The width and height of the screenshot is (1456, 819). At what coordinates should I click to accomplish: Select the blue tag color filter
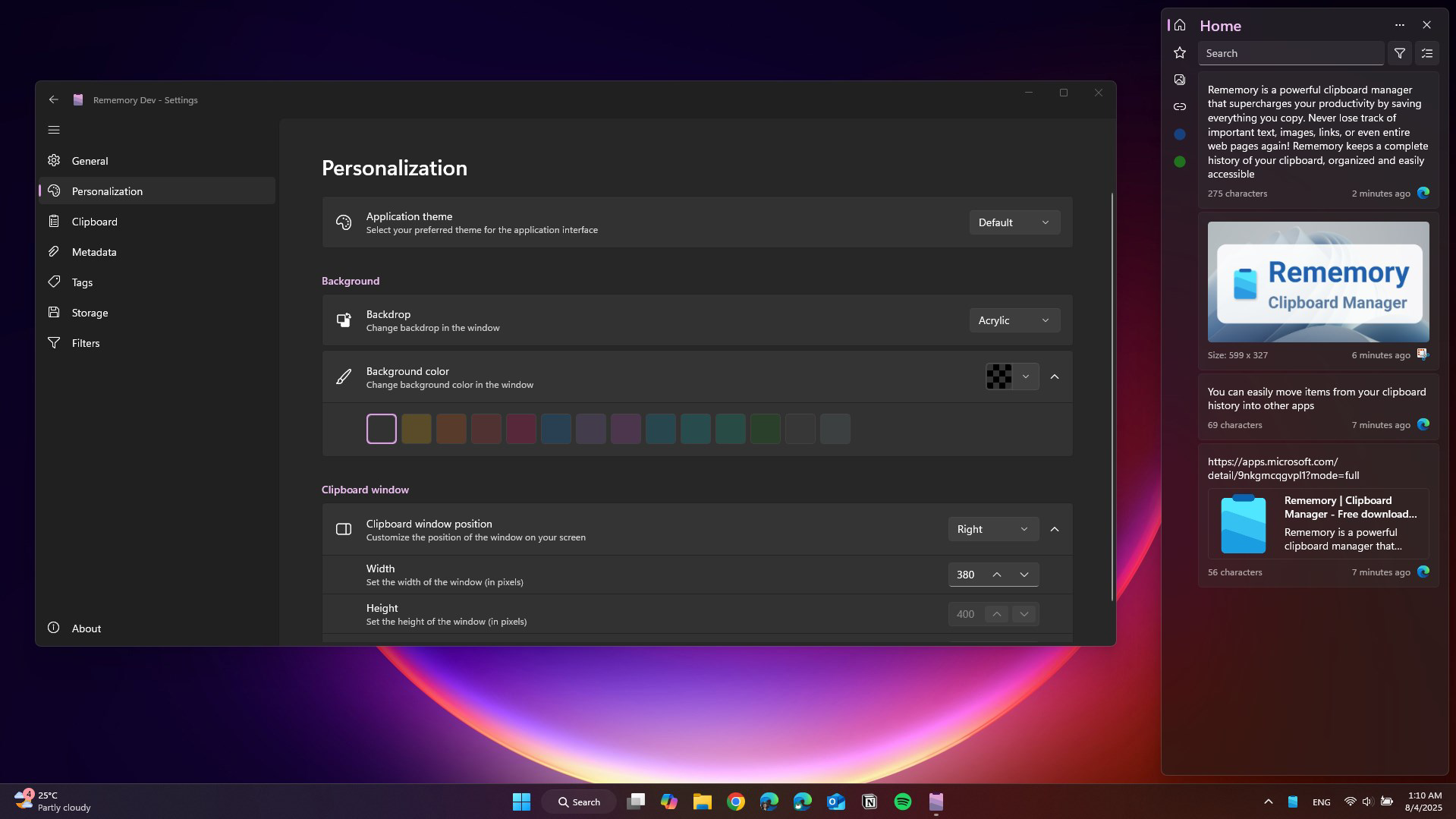[x=1179, y=134]
